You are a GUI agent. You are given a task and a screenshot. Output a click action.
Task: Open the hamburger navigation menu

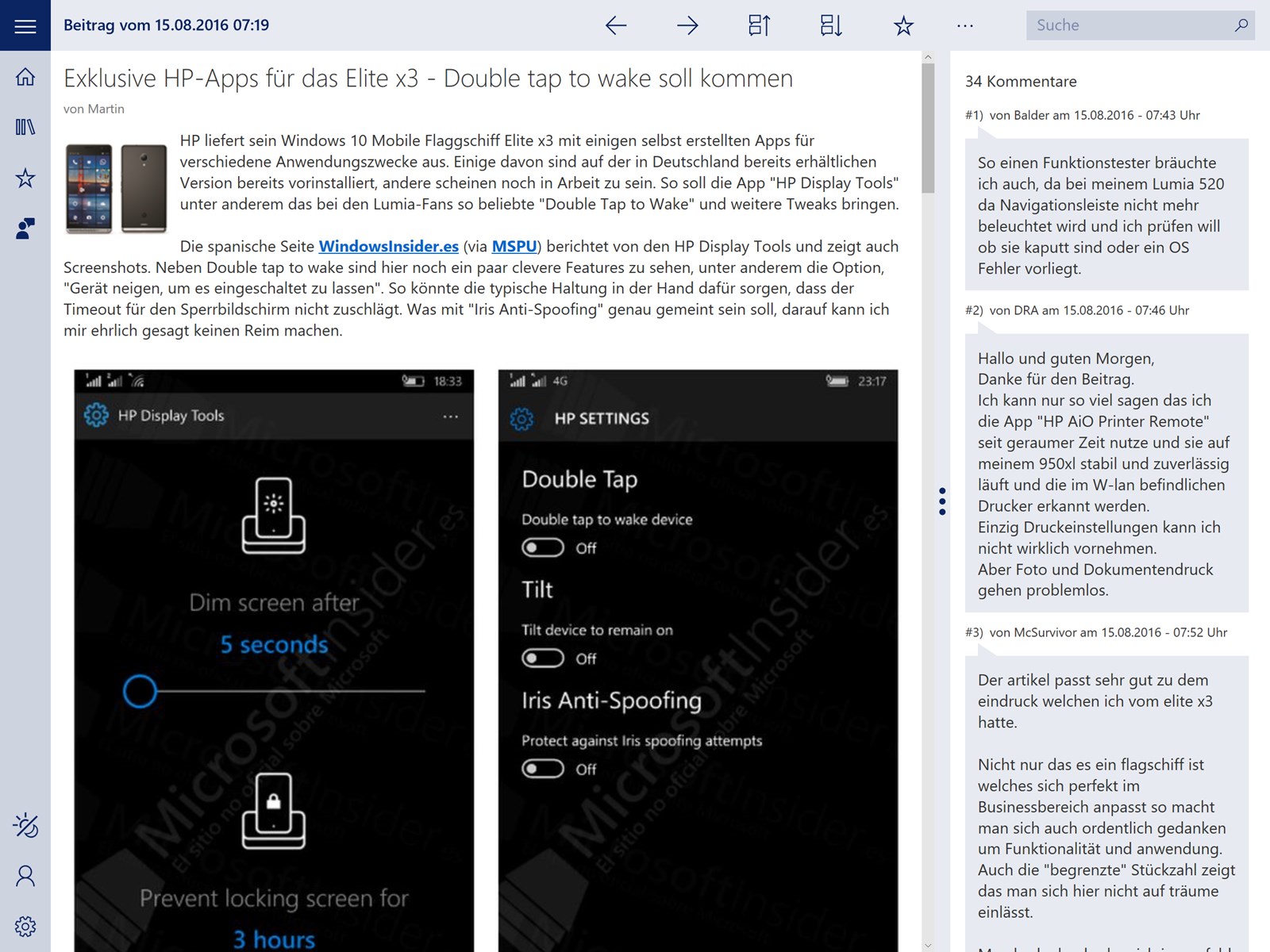point(25,25)
